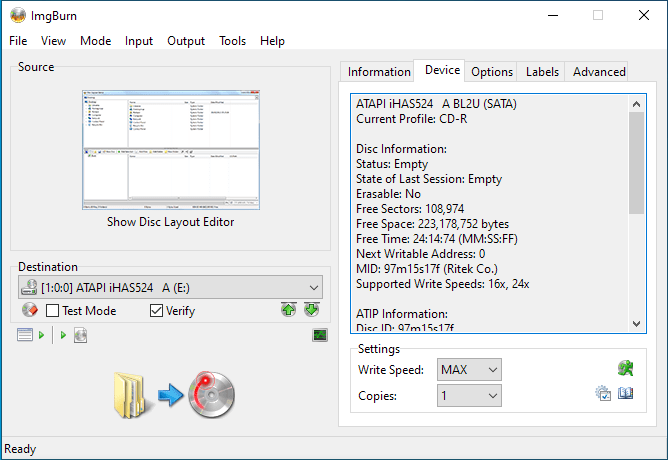
Task: Click the green up-arrow tray icon
Action: point(289,310)
